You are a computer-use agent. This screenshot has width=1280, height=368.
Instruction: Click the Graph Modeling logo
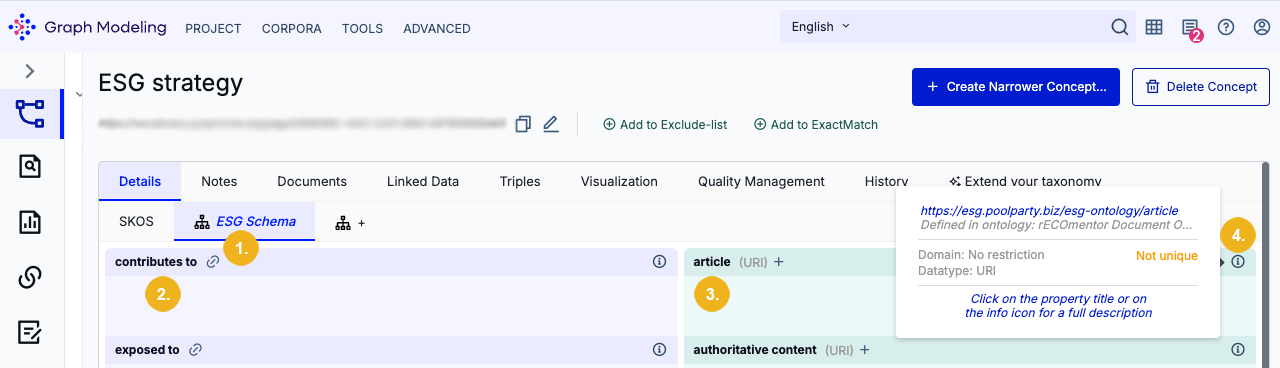pos(87,27)
